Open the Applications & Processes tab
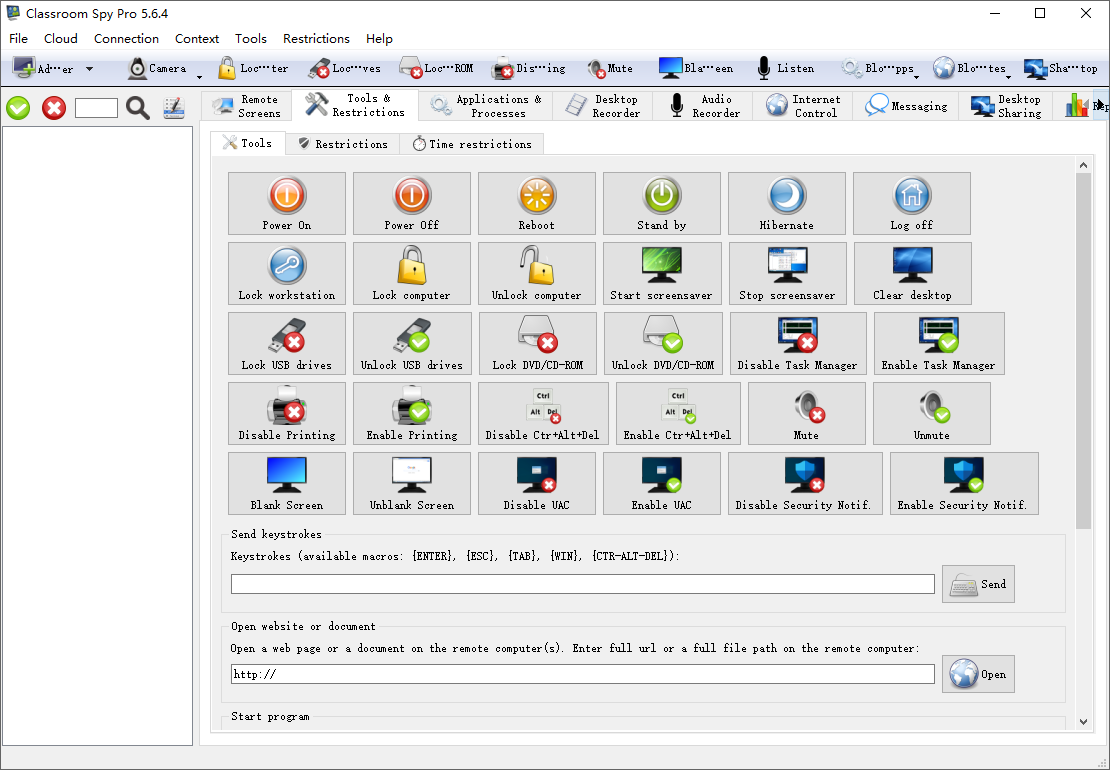Viewport: 1110px width, 770px height. pyautogui.click(x=486, y=106)
